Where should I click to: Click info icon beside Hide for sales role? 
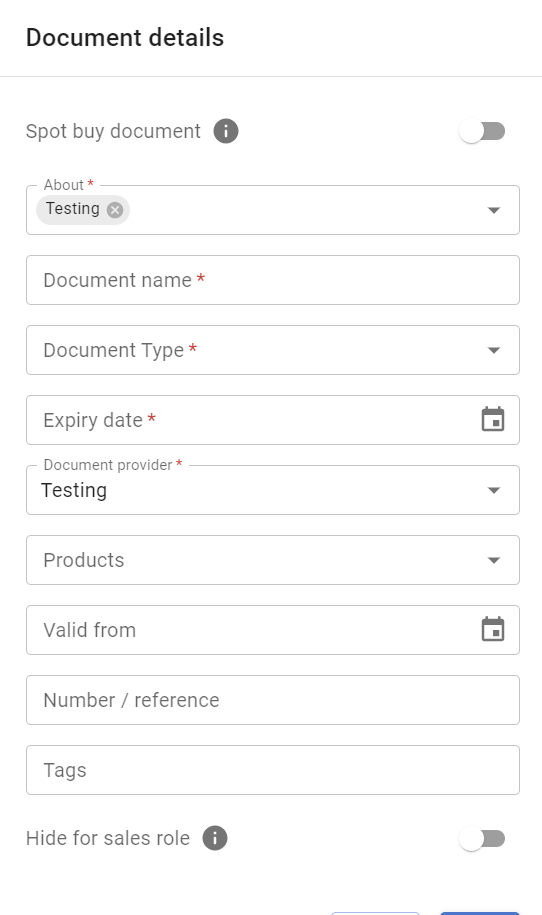[215, 838]
